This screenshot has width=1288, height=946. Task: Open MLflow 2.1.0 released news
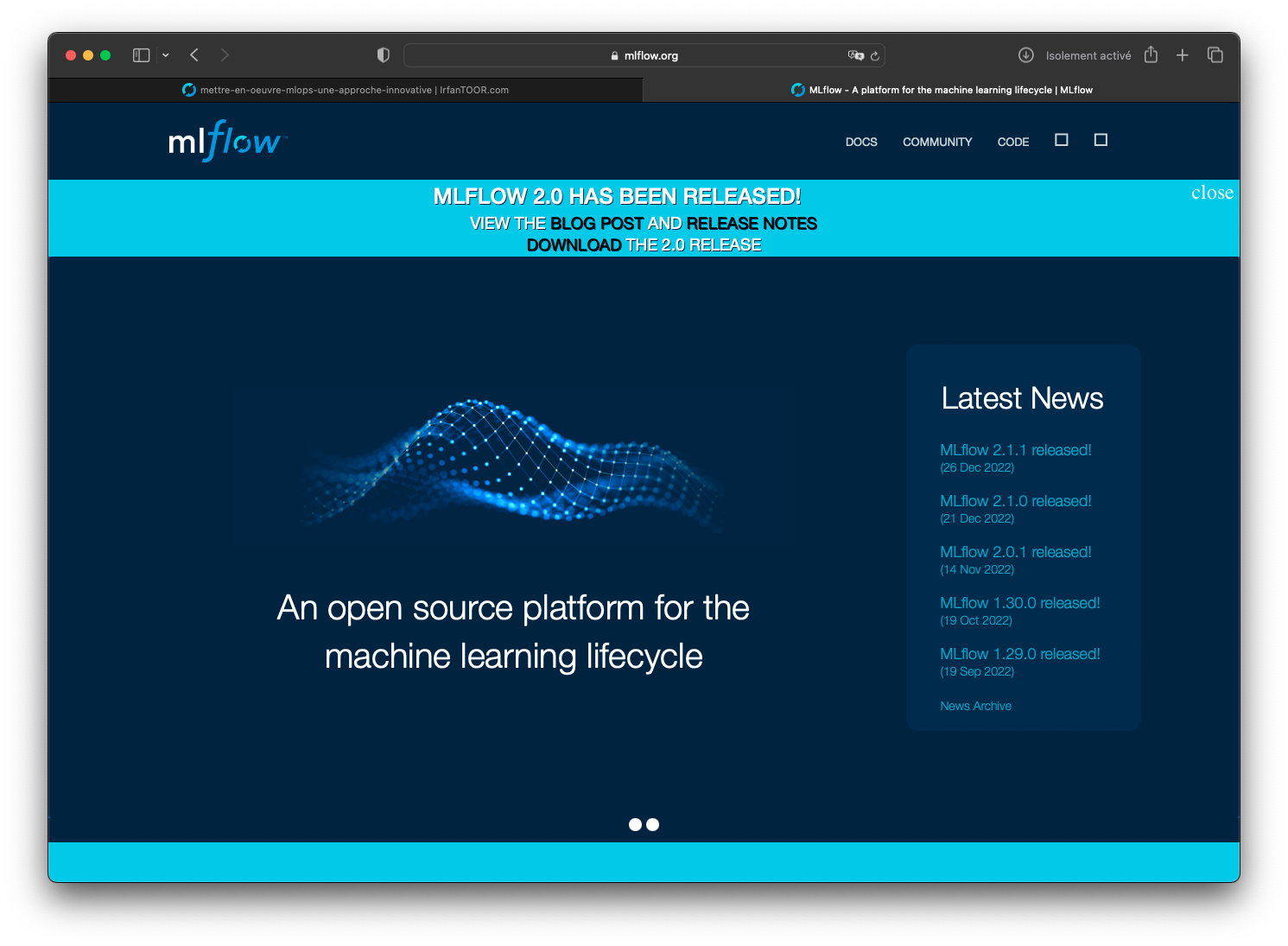click(1016, 501)
